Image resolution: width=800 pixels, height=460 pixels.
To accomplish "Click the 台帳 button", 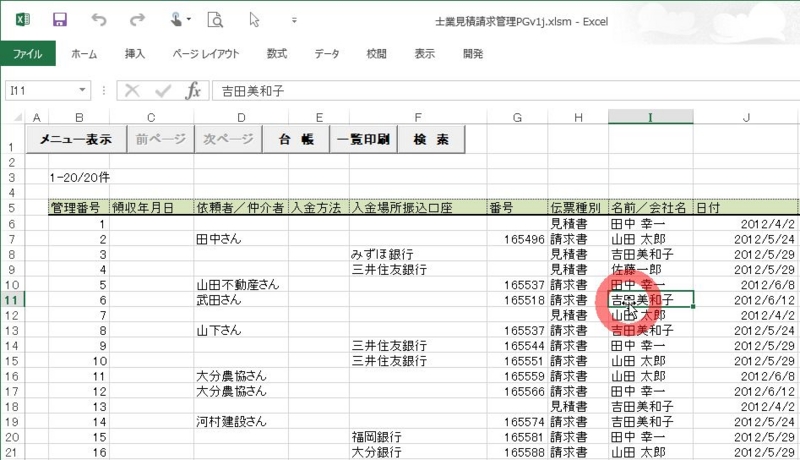I will pyautogui.click(x=296, y=139).
